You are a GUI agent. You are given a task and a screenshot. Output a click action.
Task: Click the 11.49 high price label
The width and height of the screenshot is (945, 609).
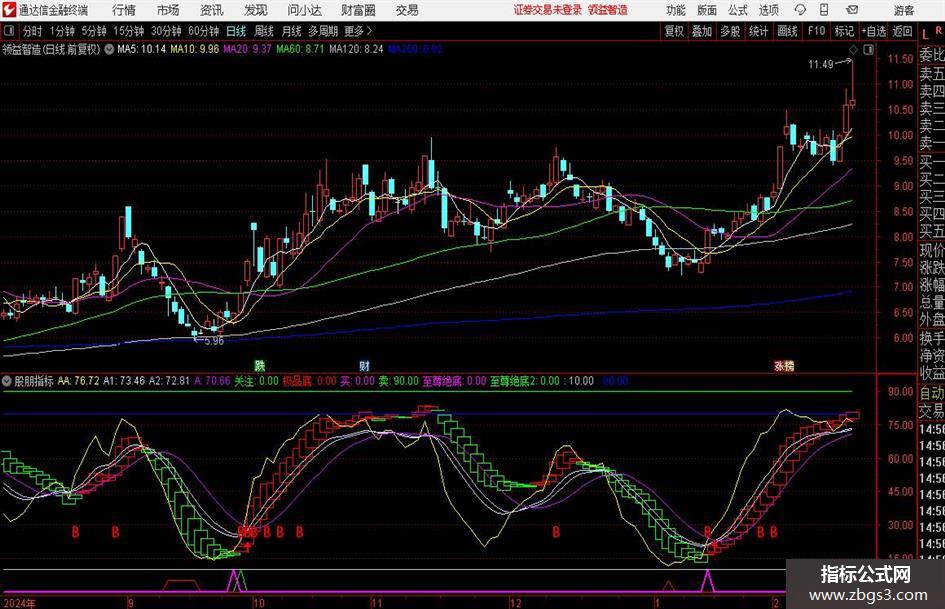tap(821, 65)
